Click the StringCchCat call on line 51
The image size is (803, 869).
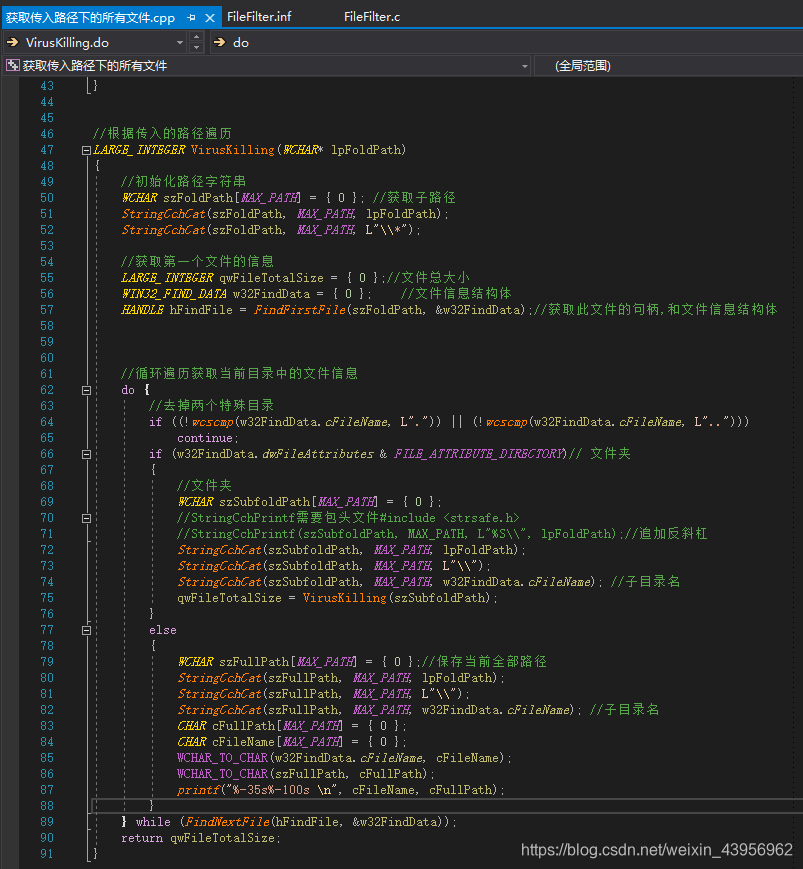163,214
